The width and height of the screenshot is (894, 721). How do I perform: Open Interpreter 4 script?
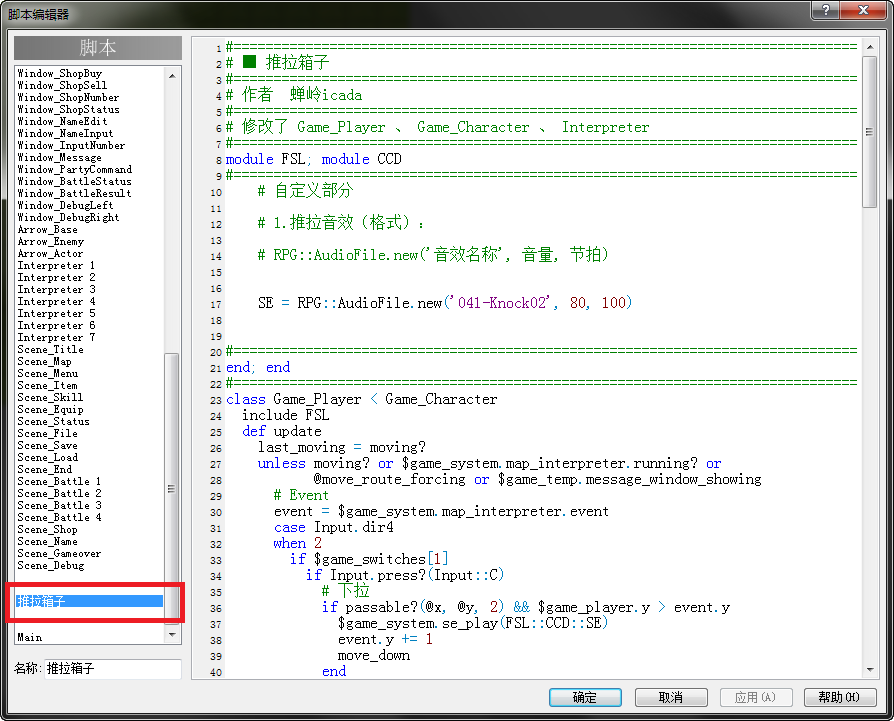coord(56,302)
